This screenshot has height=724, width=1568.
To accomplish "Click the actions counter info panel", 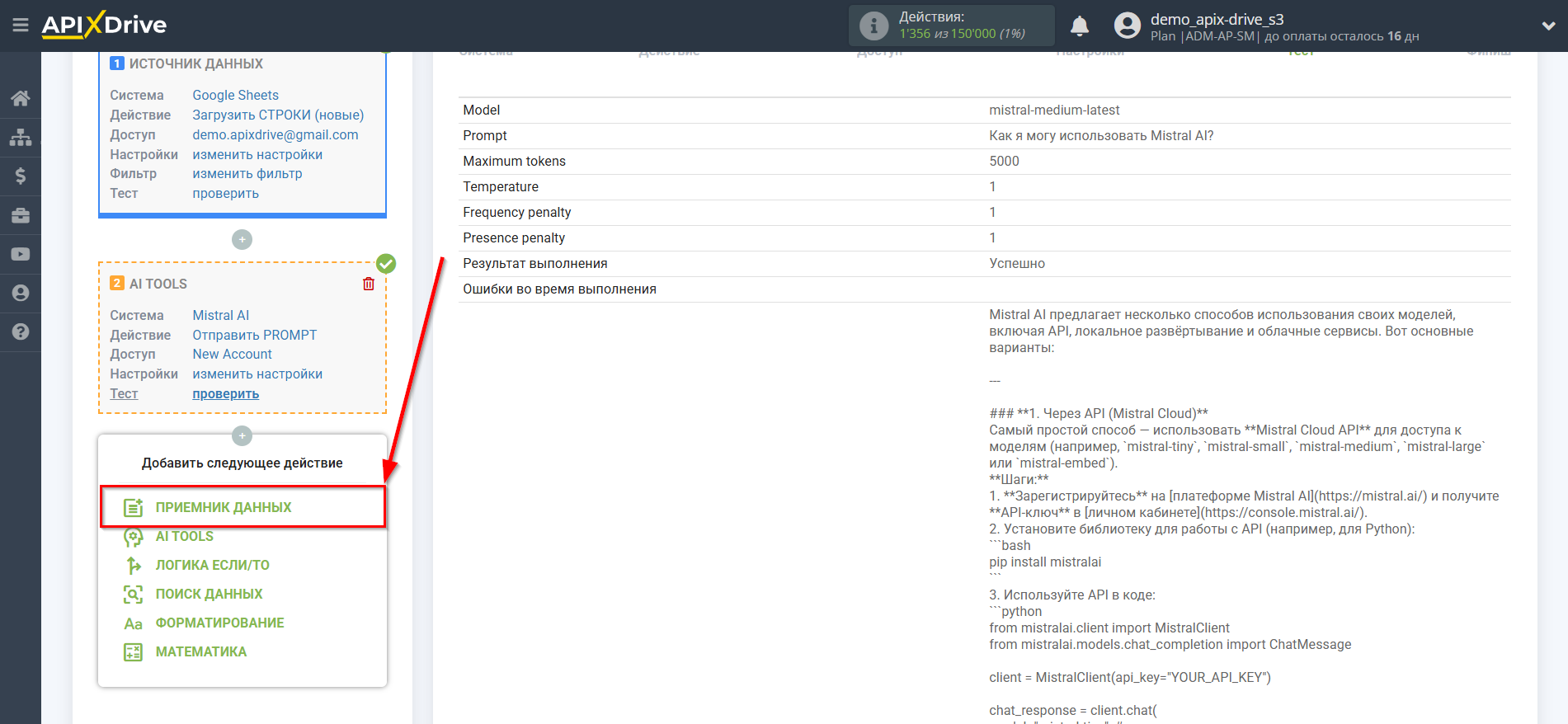I will click(951, 26).
